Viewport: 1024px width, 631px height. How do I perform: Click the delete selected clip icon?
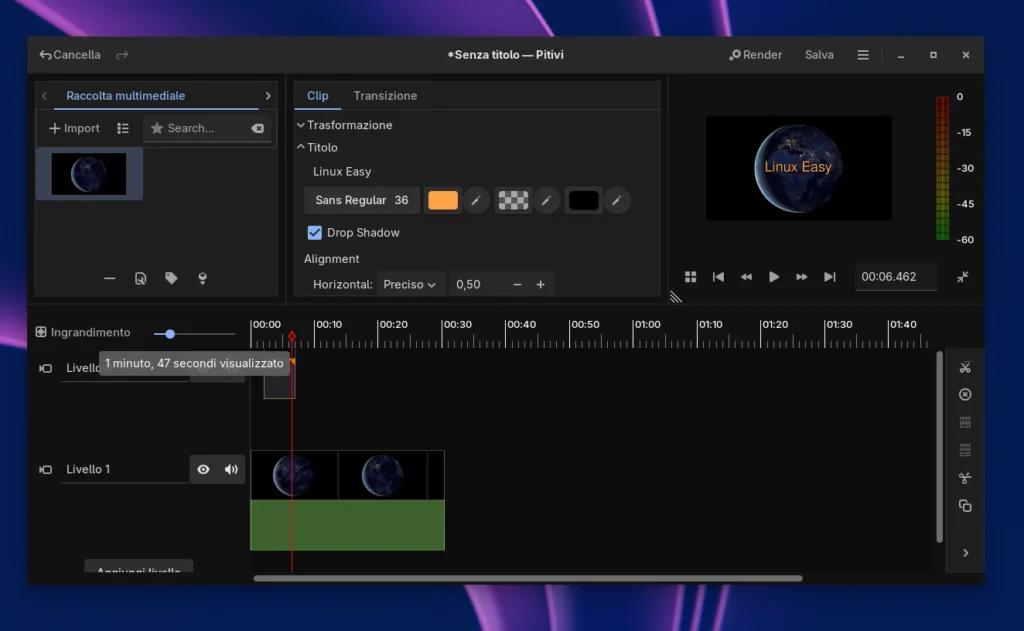point(964,395)
